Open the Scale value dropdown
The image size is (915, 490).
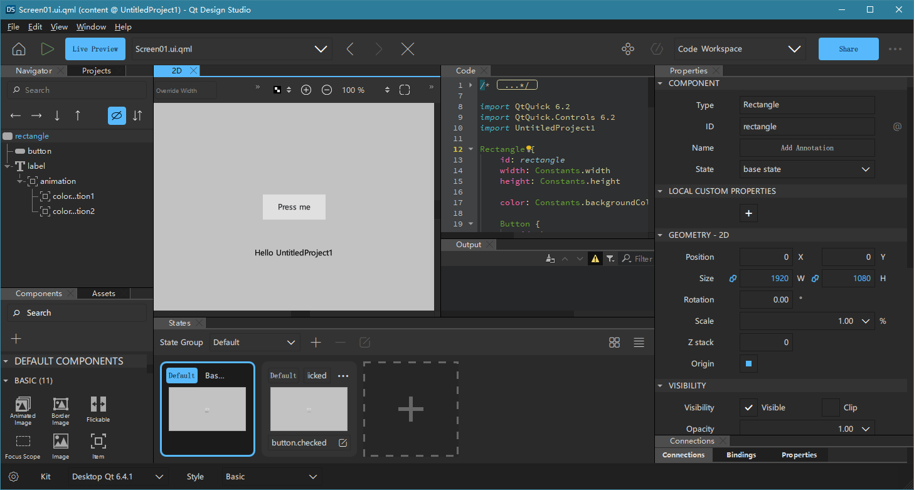[865, 321]
